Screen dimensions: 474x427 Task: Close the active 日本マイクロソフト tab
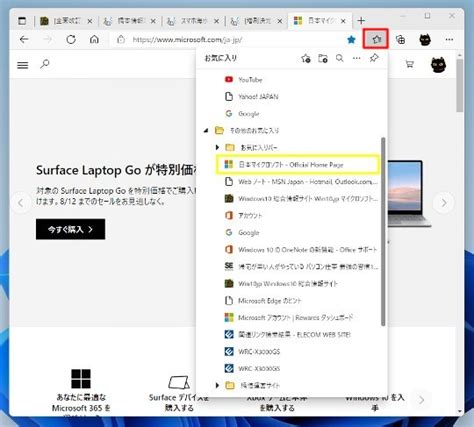point(343,21)
